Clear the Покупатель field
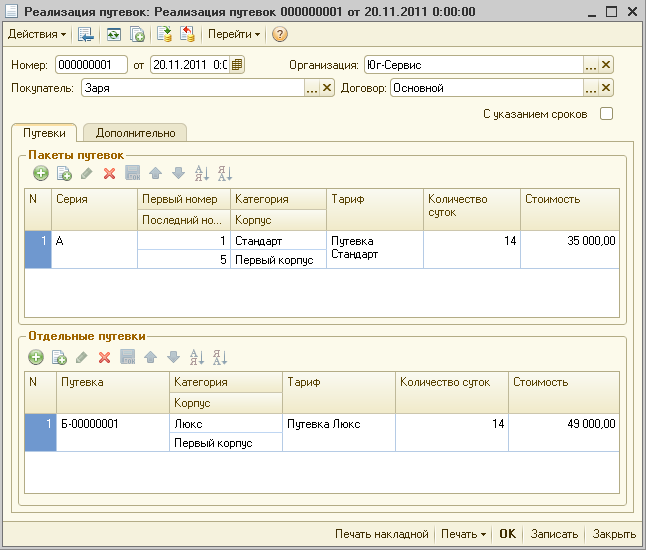Image resolution: width=646 pixels, height=550 pixels. (x=327, y=88)
